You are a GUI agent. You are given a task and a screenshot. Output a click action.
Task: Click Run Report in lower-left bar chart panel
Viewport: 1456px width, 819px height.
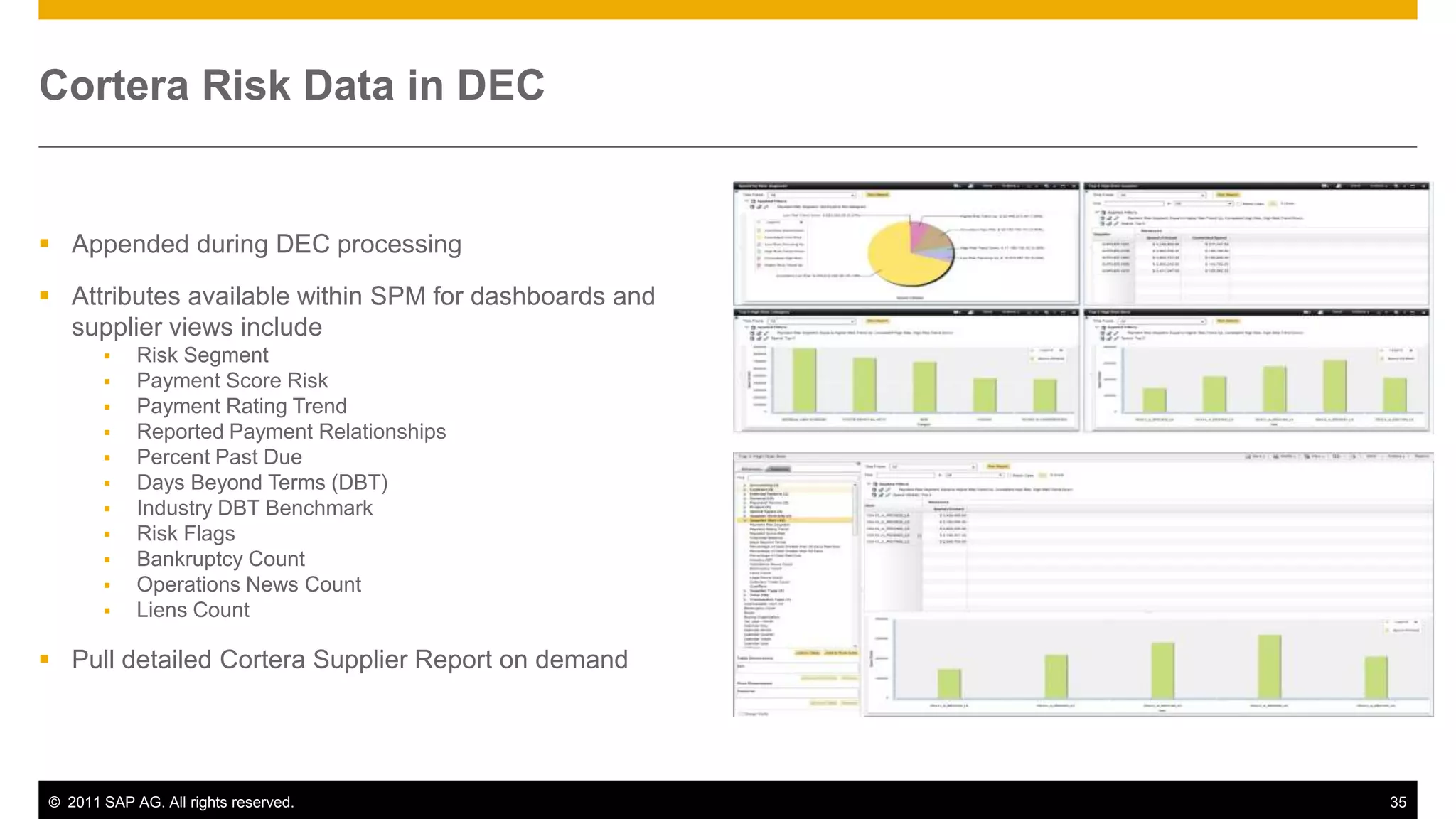click(878, 321)
